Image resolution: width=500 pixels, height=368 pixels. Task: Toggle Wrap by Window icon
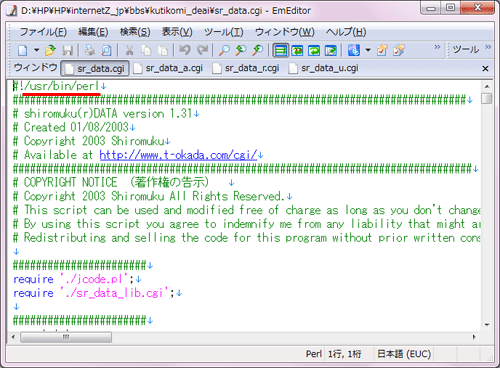314,50
